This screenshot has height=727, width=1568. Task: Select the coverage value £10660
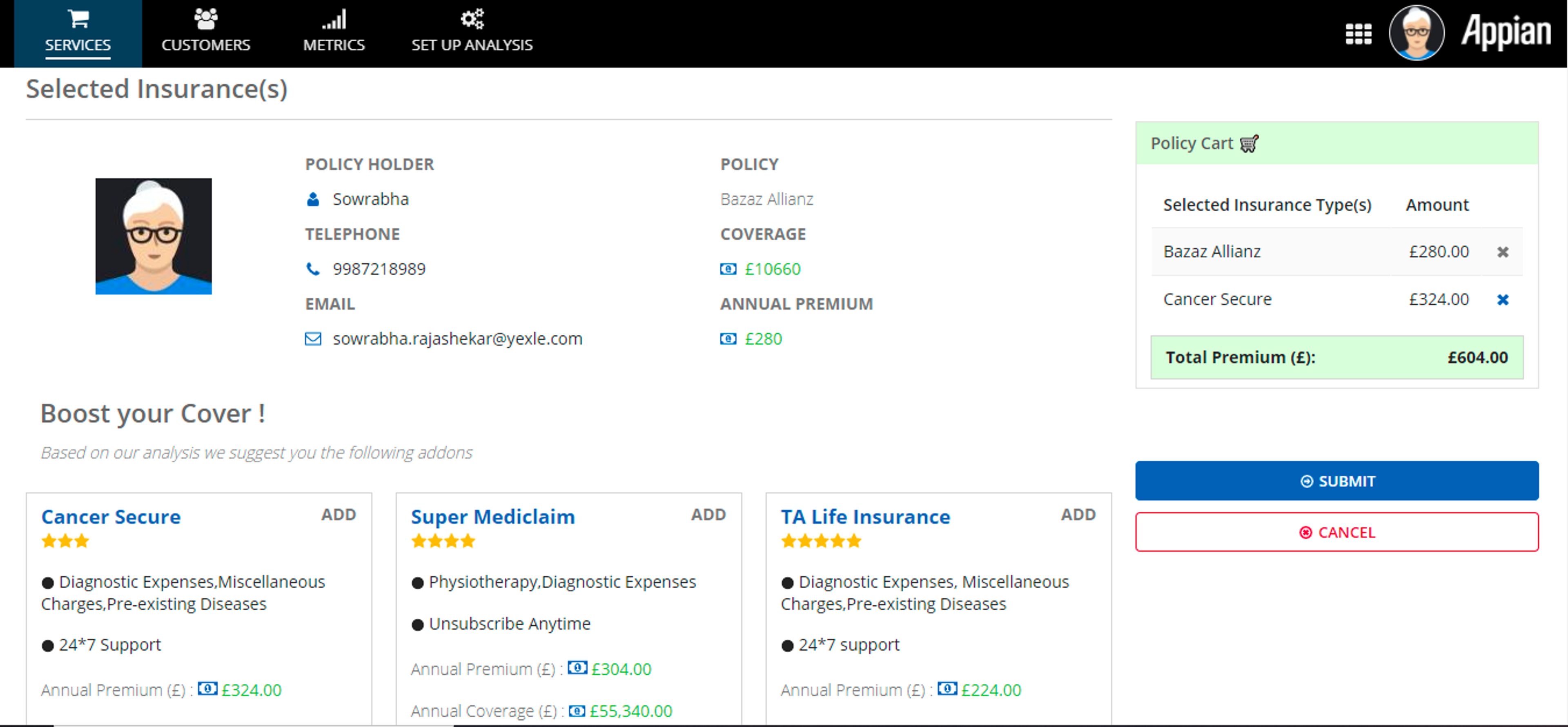[773, 268]
